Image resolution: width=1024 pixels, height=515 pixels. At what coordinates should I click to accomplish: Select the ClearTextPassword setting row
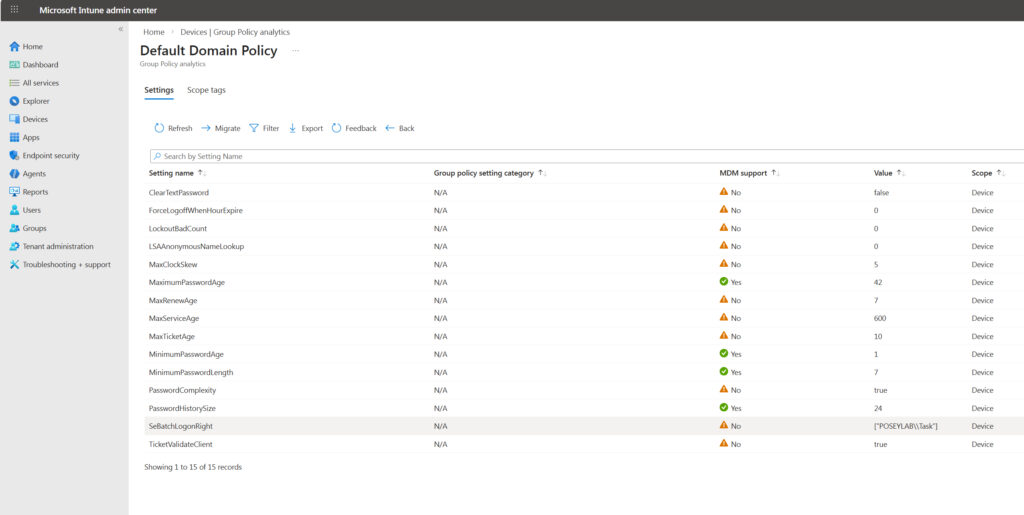tap(584, 193)
